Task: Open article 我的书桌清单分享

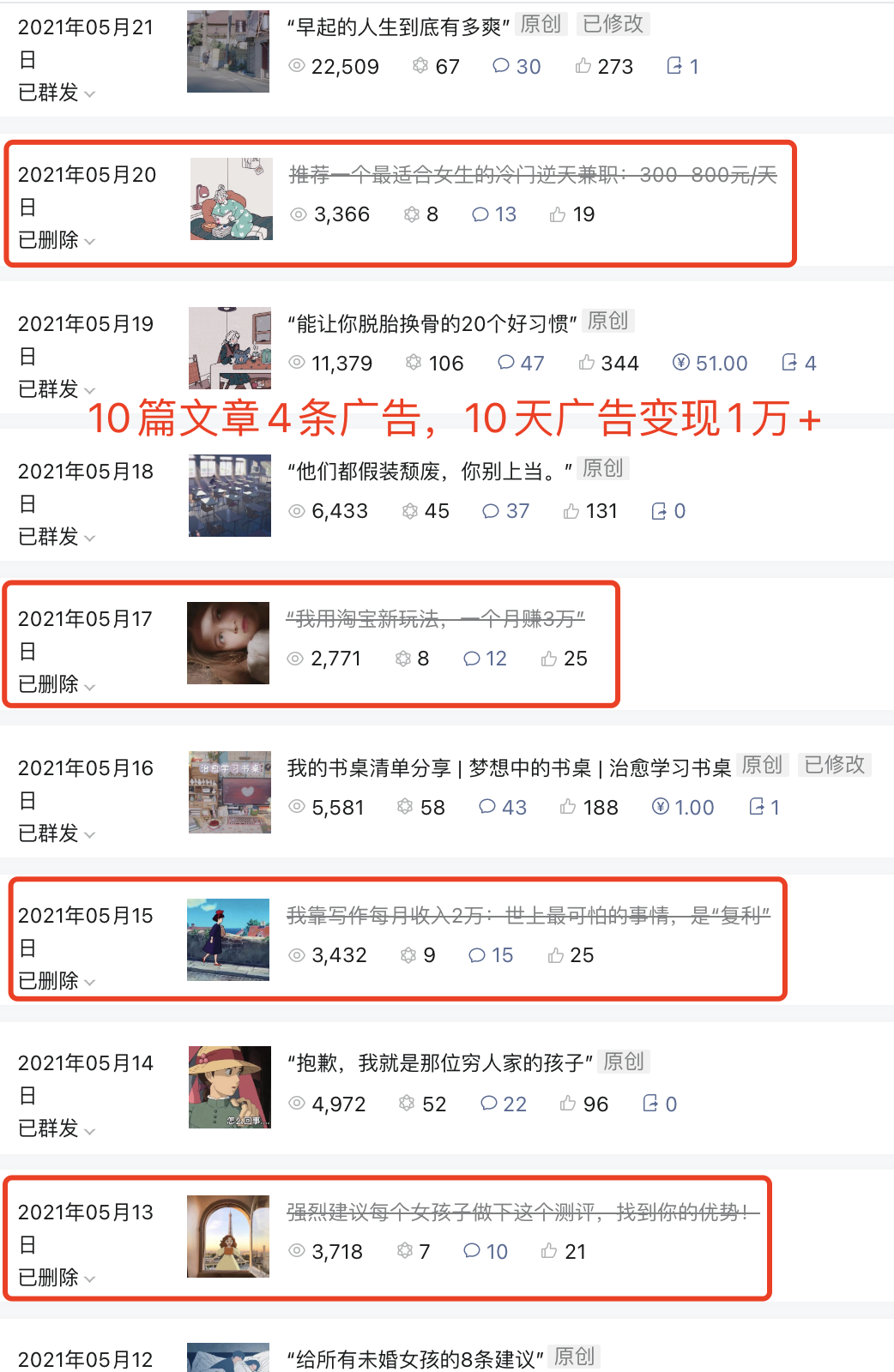Action: click(509, 768)
